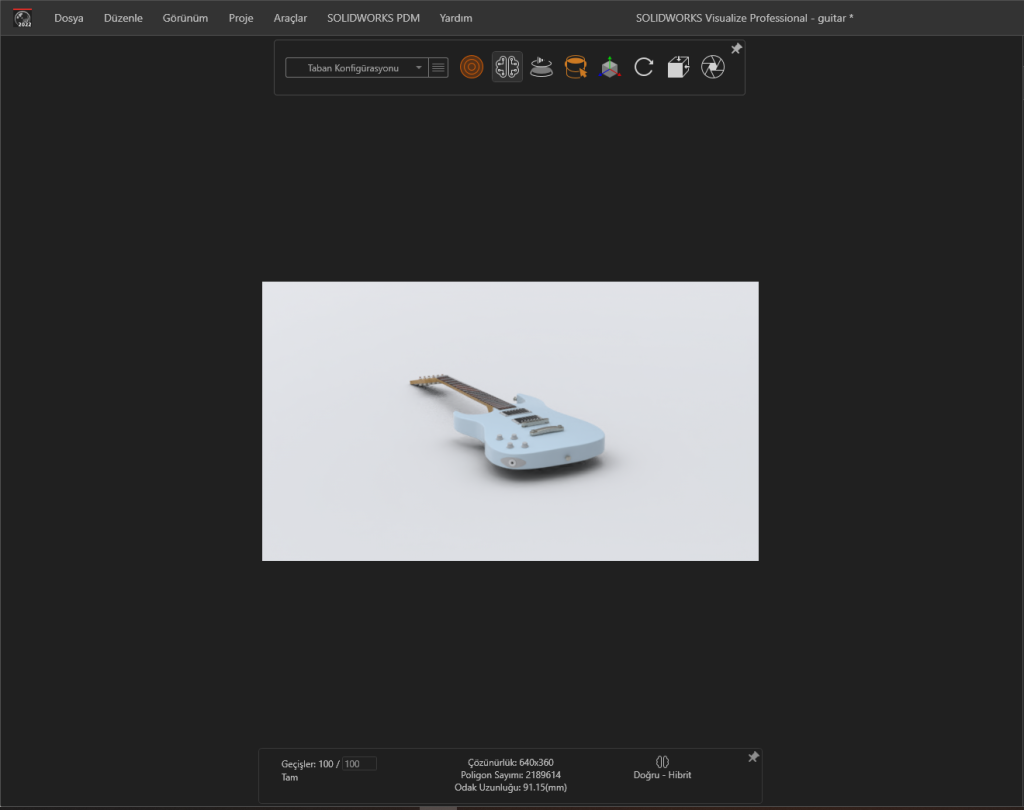The height and width of the screenshot is (810, 1024).
Task: Open the Proje menu
Action: (x=241, y=18)
